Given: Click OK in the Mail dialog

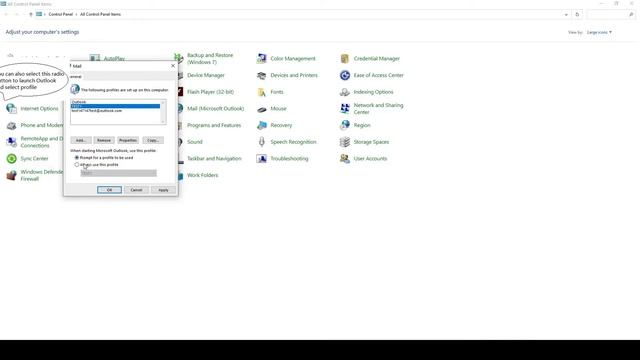Looking at the screenshot, I should click(x=109, y=190).
